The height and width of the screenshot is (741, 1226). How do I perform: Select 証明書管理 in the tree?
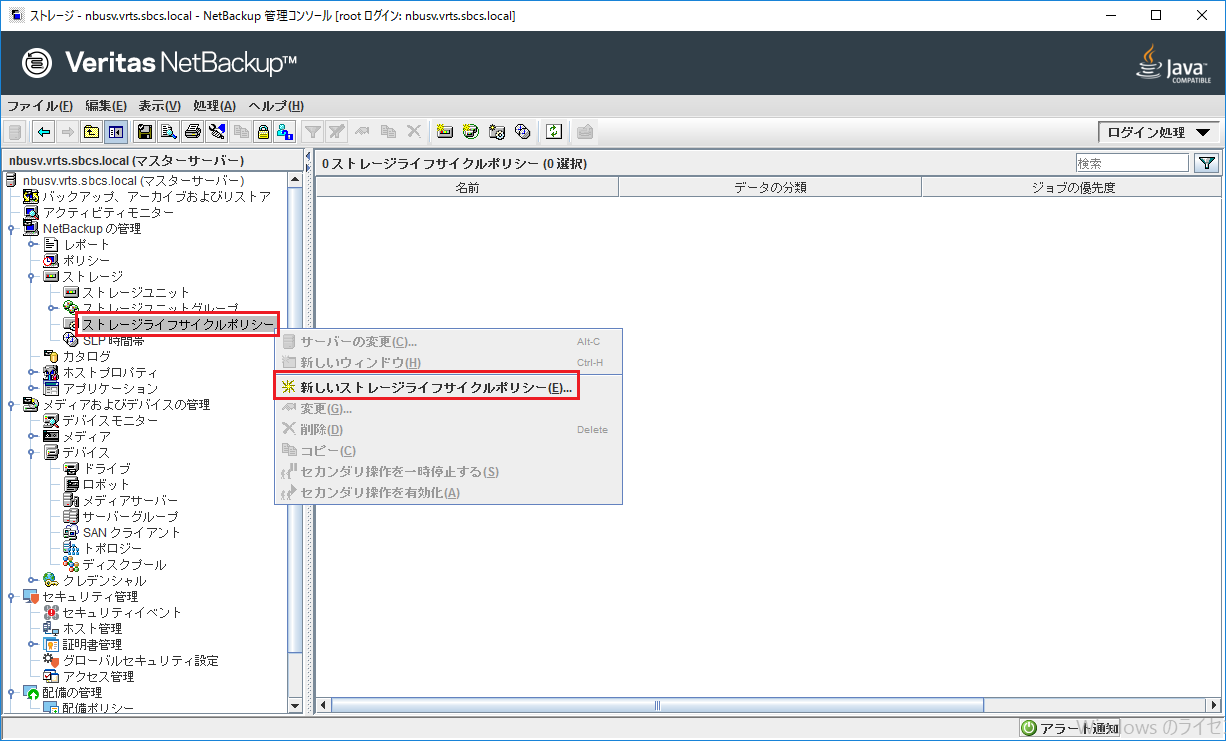point(92,645)
